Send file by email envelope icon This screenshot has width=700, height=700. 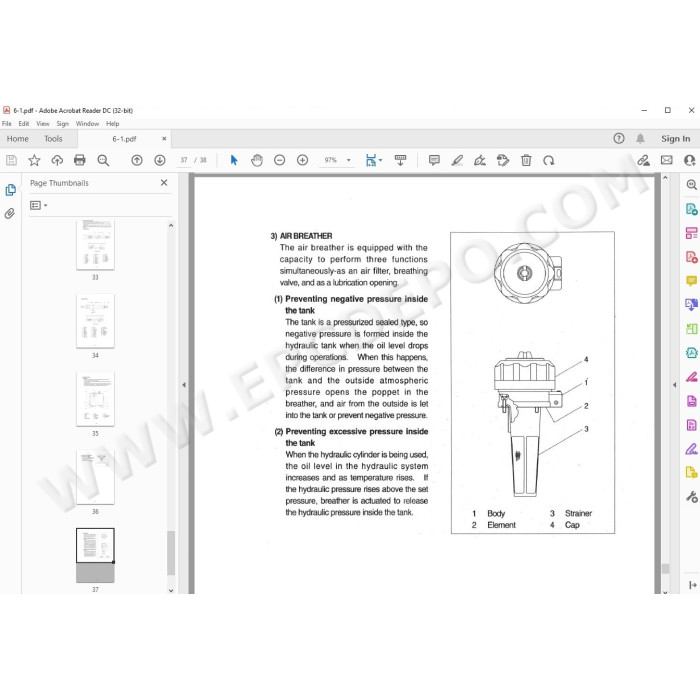pos(667,160)
